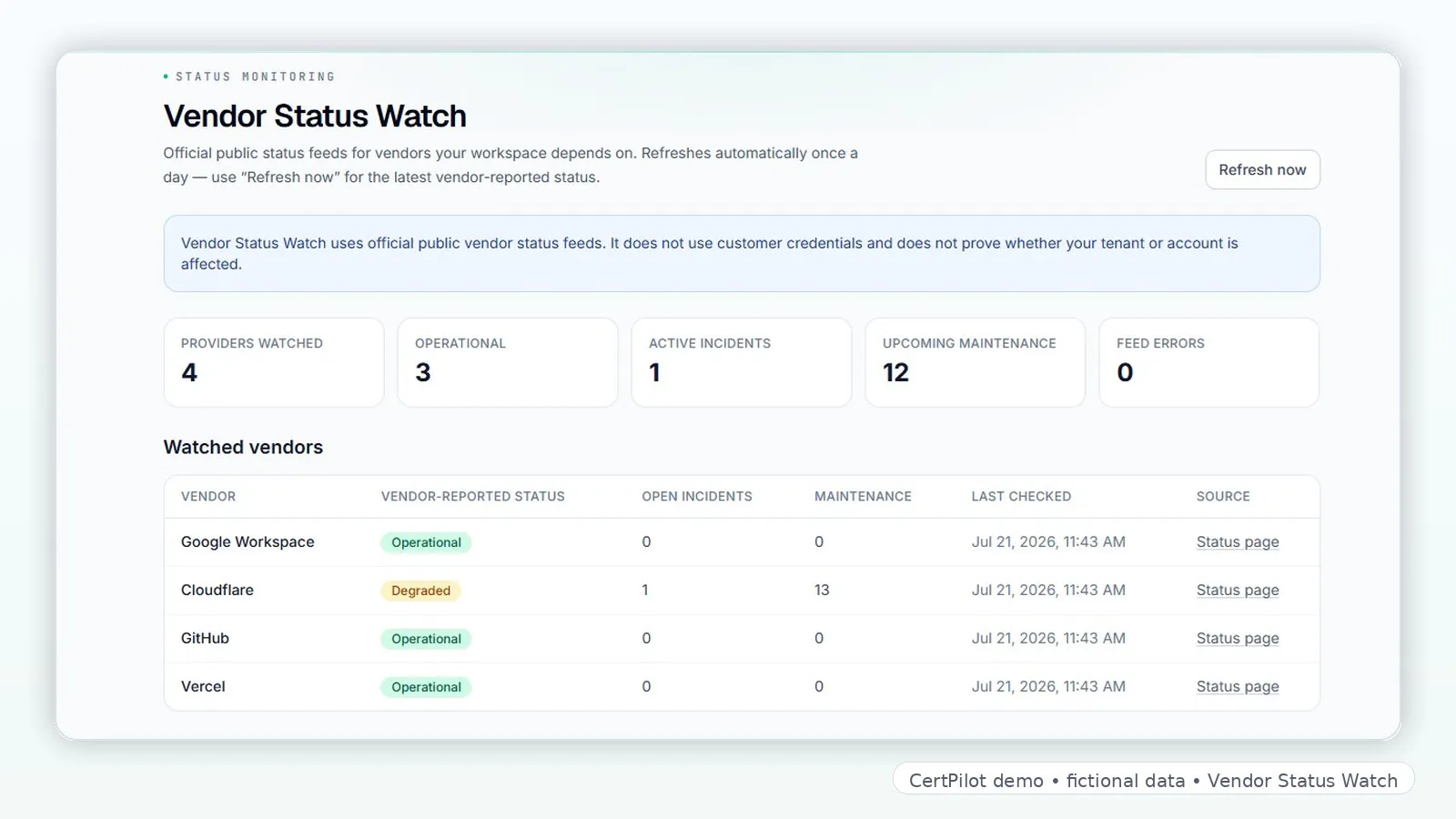The height and width of the screenshot is (819, 1456).
Task: Click Vercel vendor name
Action: pos(203,687)
